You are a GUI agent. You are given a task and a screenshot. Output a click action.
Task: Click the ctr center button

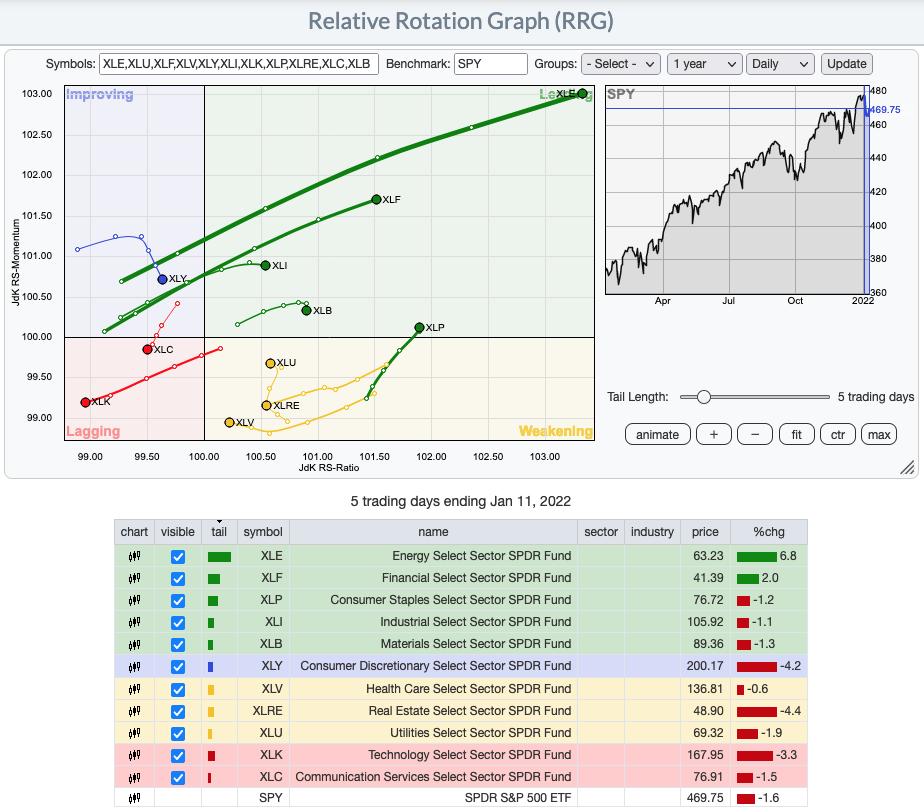click(x=837, y=435)
